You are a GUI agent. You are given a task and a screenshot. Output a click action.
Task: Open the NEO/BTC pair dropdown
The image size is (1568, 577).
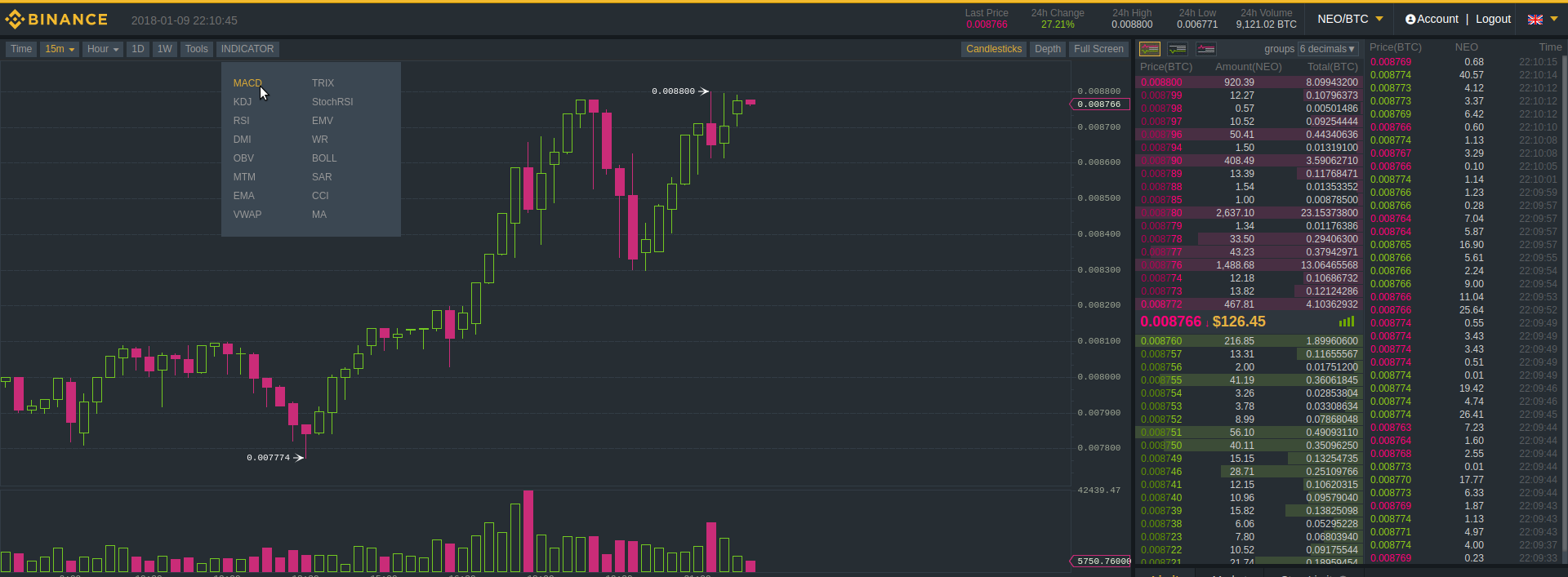click(1350, 19)
